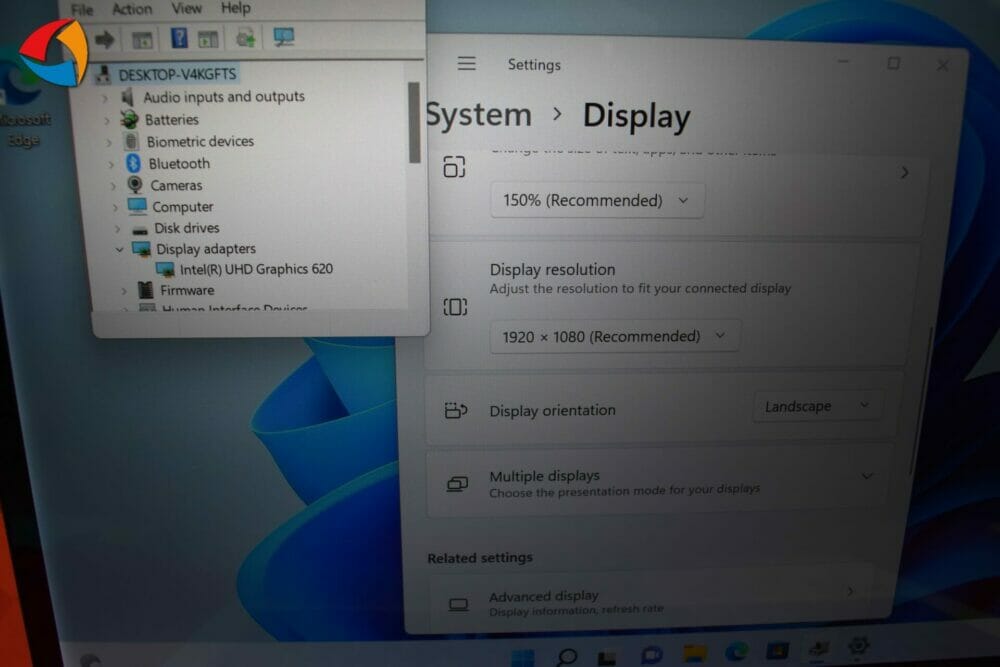Open File Explorer from the taskbar
The height and width of the screenshot is (667, 1000).
coord(695,653)
